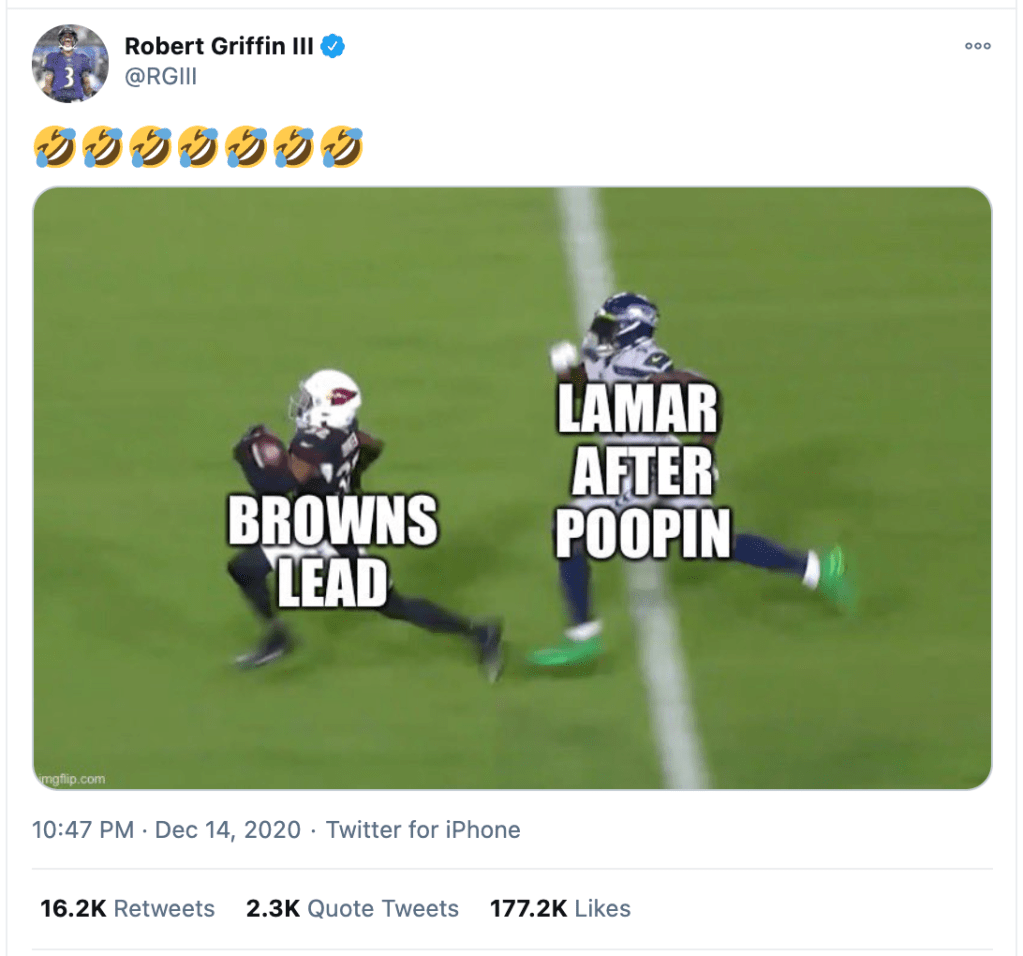The image size is (1023, 956).
Task: Click the first laughing emoji in the tweet
Action: (53, 146)
